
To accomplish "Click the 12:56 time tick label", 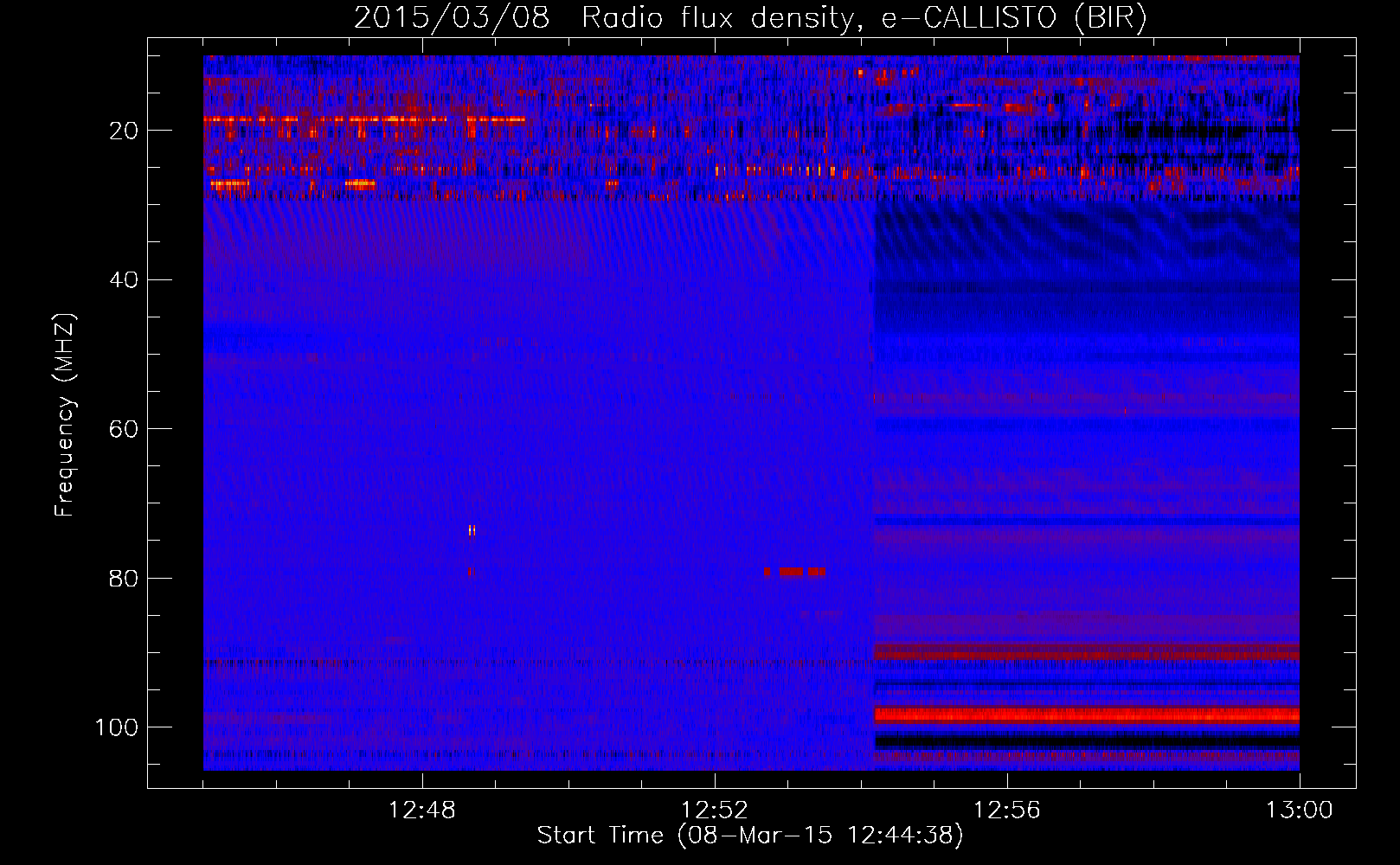I will (1007, 811).
